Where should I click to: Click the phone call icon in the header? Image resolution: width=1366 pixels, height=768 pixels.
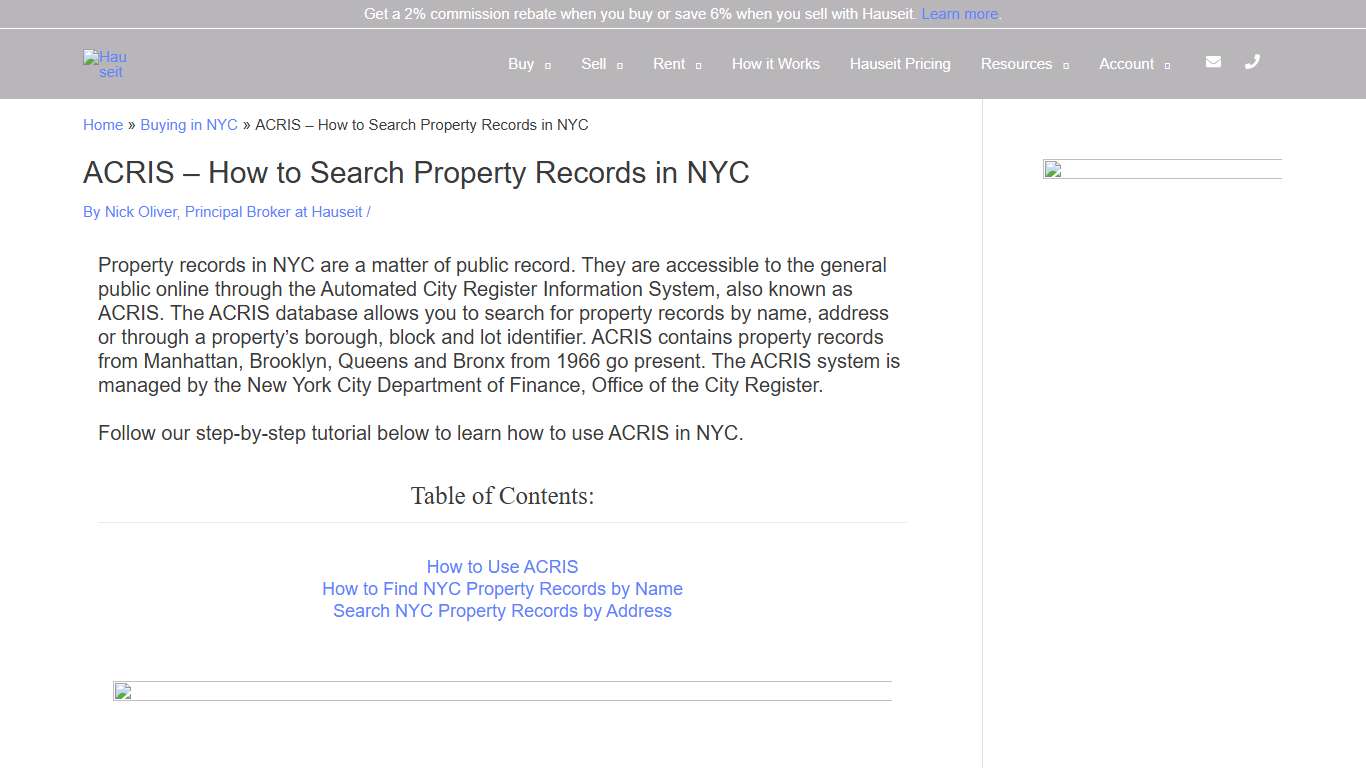[x=1252, y=62]
